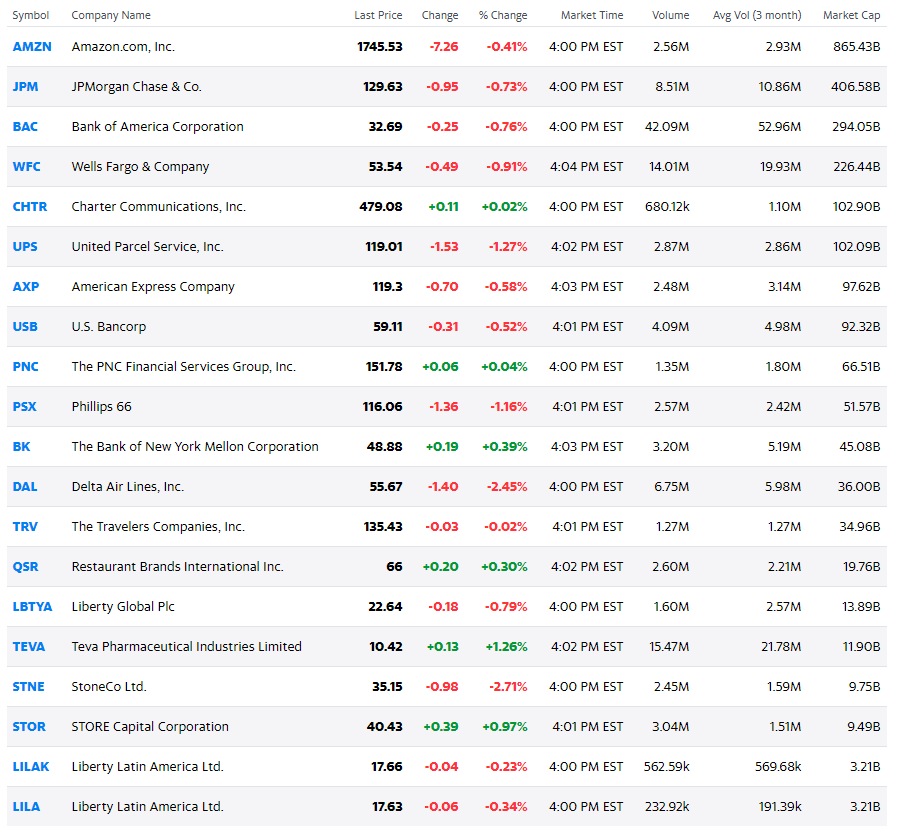This screenshot has width=905, height=828.
Task: Open the STNE ticker symbol link
Action: [x=28, y=687]
